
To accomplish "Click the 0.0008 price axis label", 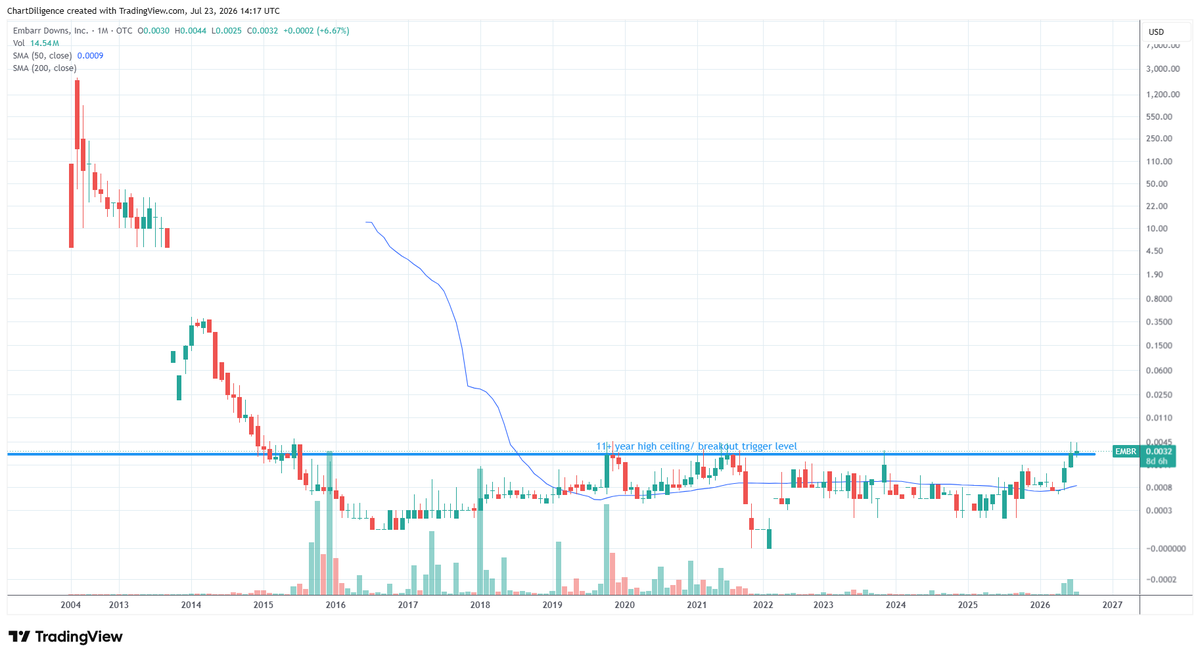I will [1161, 487].
